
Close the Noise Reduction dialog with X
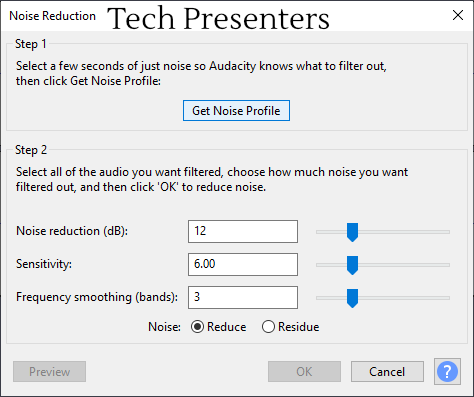click(458, 15)
